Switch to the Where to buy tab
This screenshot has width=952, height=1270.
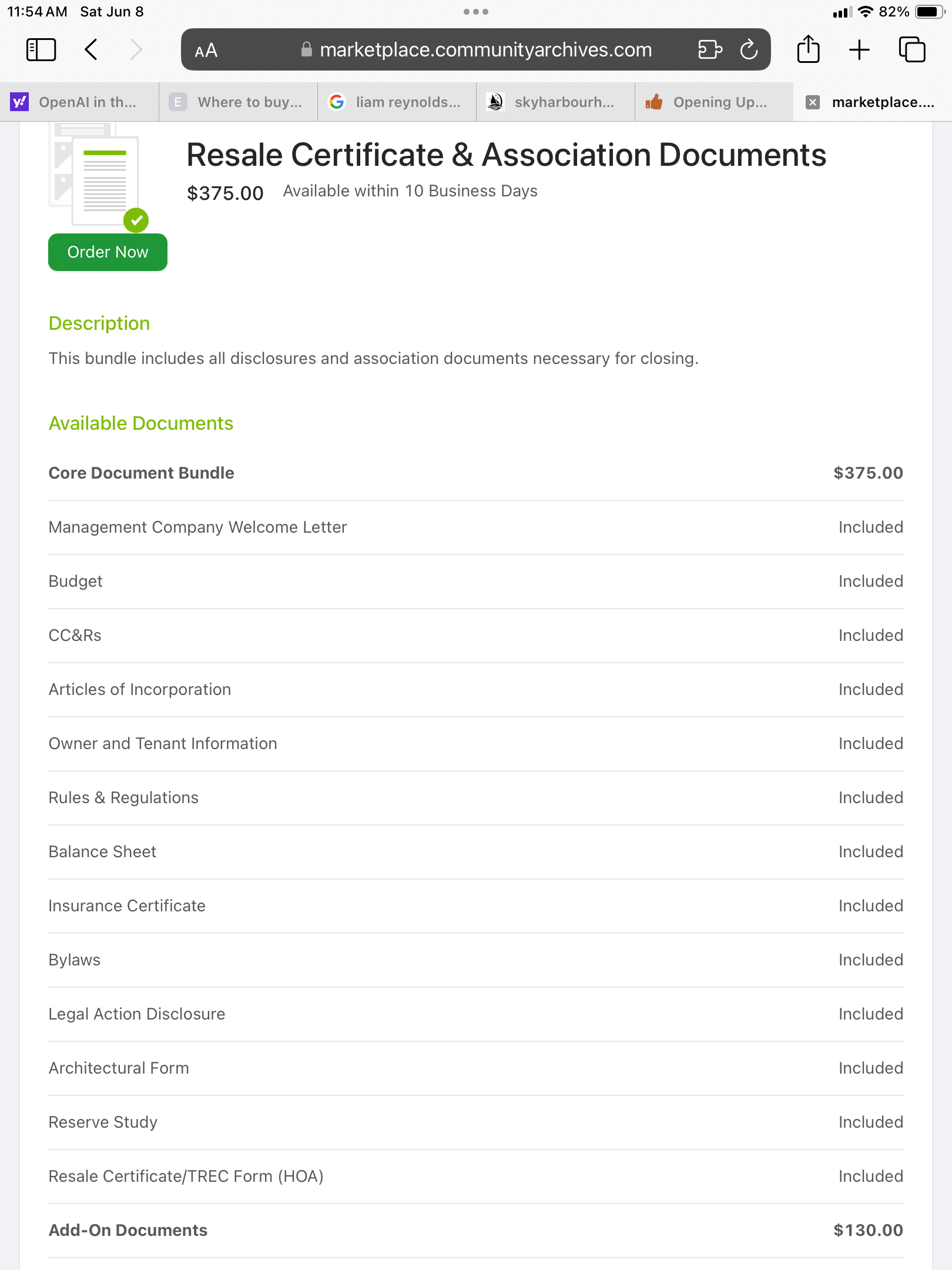pos(238,102)
